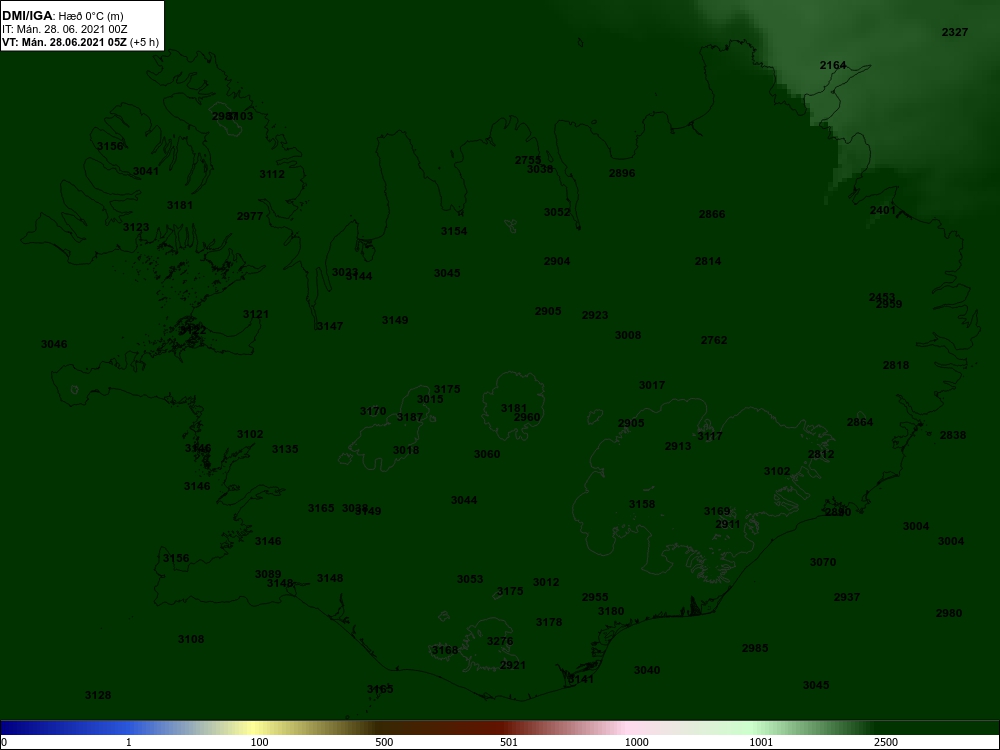Click the 500 label on the color scale
Image resolution: width=1000 pixels, height=750 pixels.
pos(384,742)
